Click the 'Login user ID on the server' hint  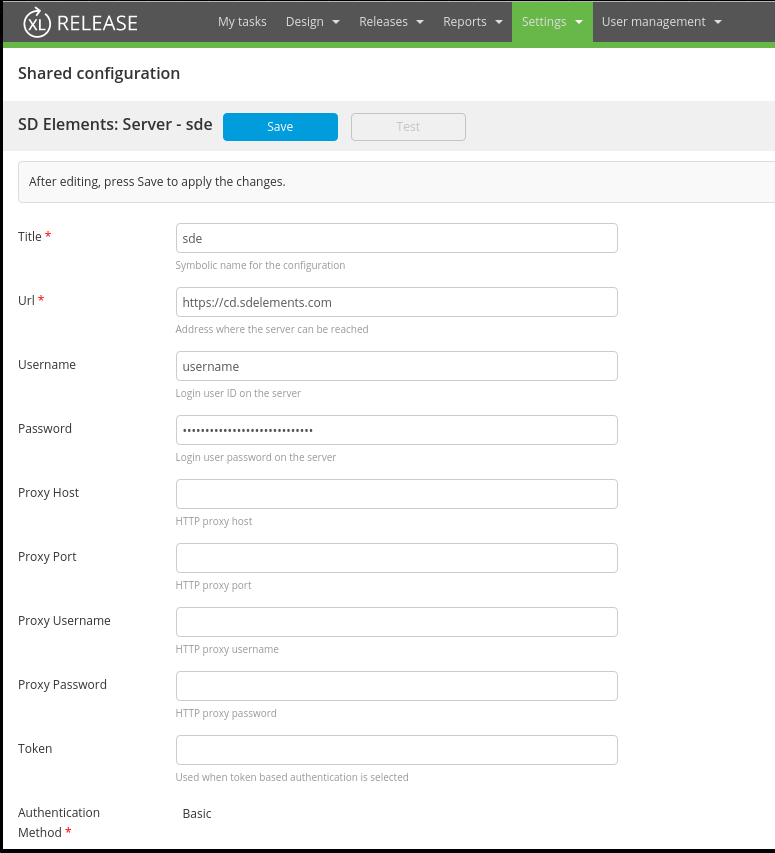[238, 393]
